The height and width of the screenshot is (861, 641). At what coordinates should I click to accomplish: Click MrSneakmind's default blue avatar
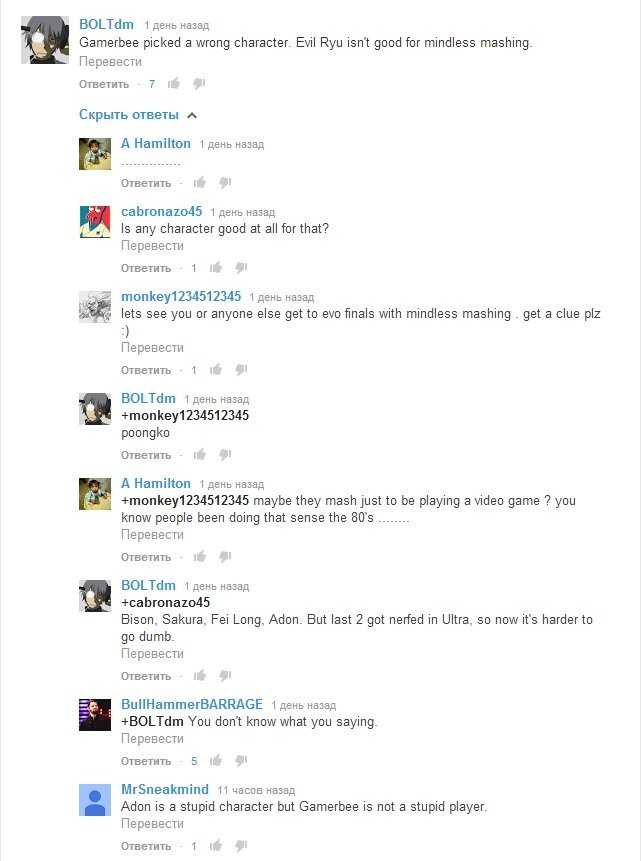point(95,800)
